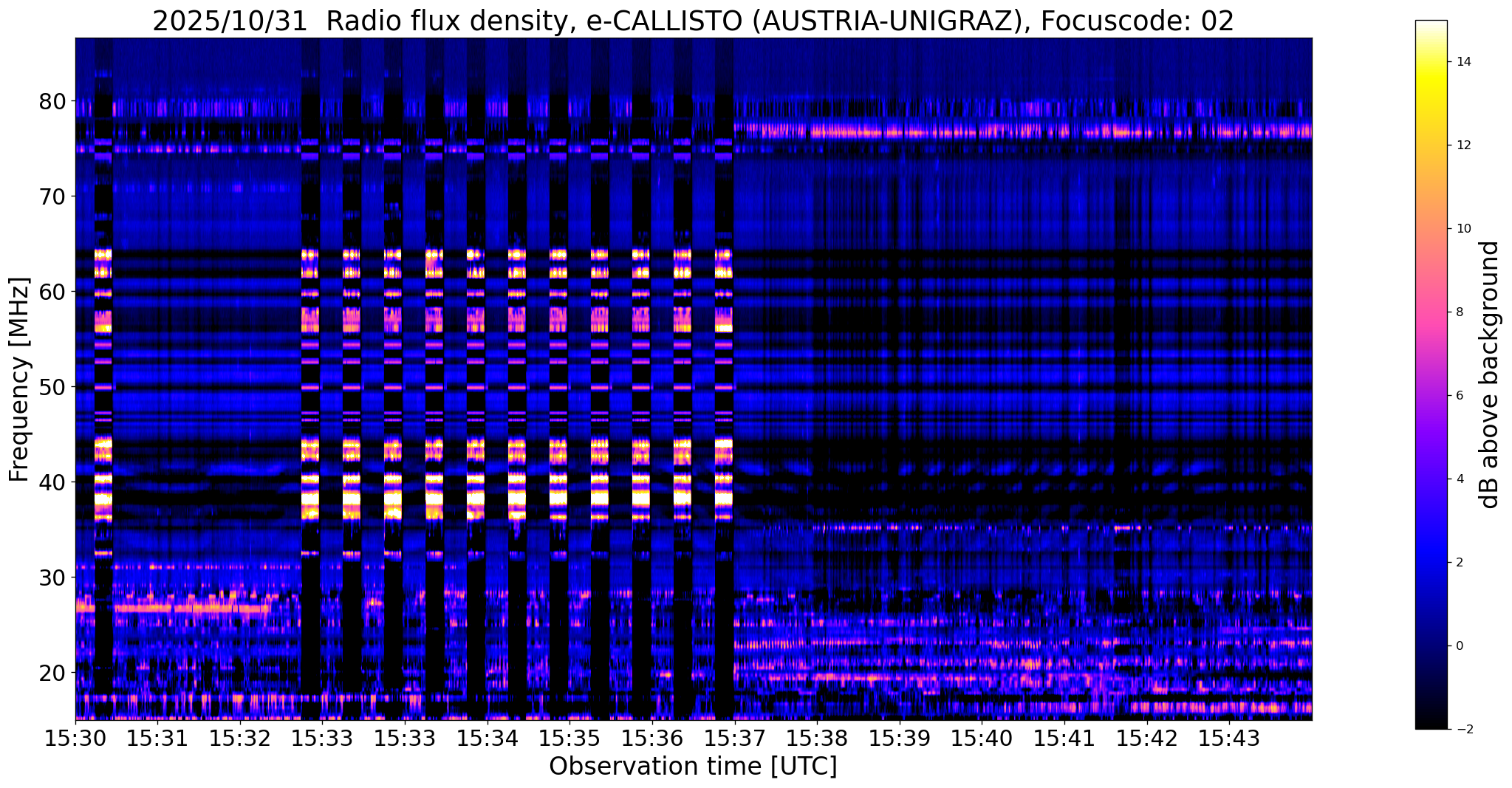Click the 15:39 time tick label

900,738
